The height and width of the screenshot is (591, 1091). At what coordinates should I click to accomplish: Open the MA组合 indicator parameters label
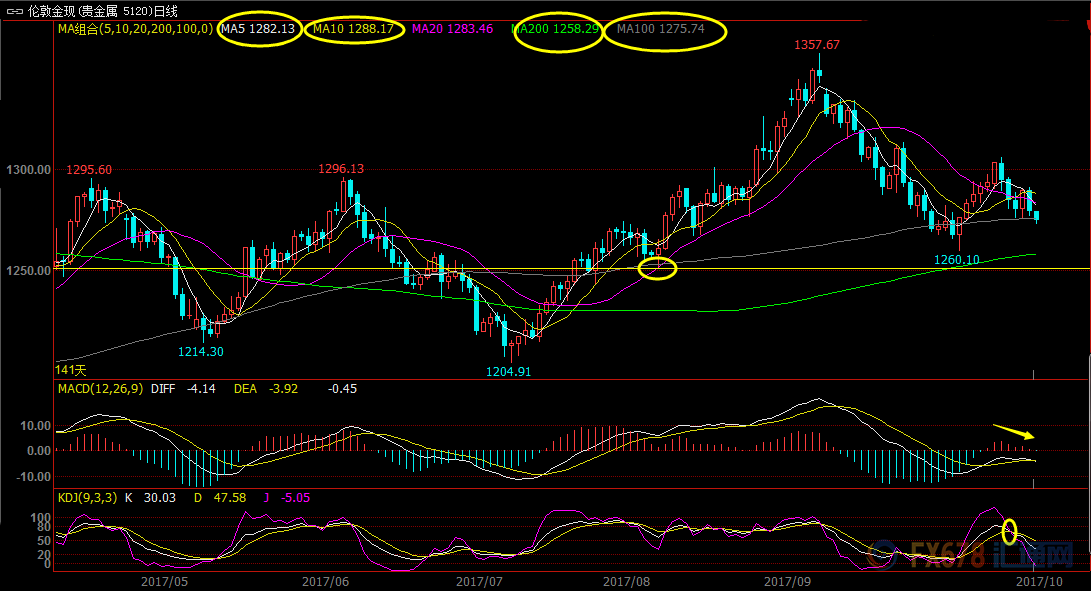click(133, 30)
